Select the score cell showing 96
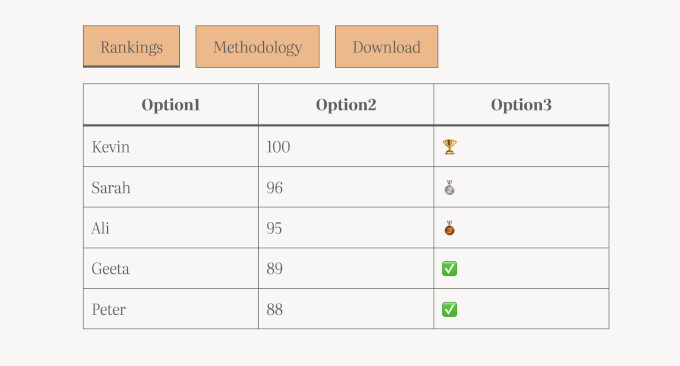Viewport: 680px width, 366px height. [x=346, y=187]
